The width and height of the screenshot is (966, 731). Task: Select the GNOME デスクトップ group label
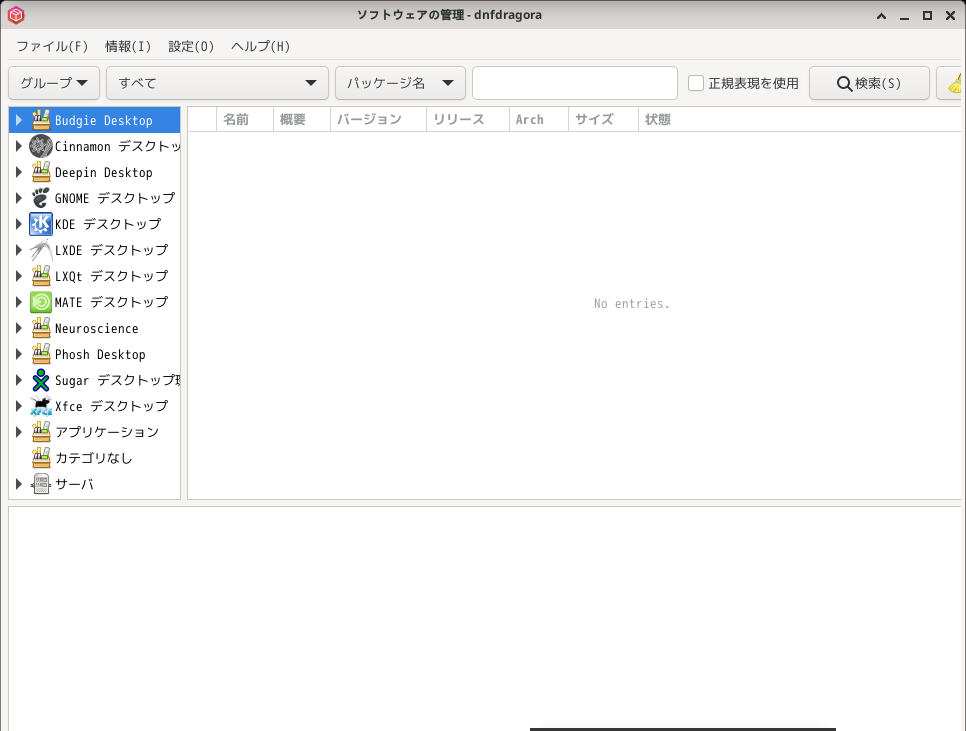[x=115, y=198]
